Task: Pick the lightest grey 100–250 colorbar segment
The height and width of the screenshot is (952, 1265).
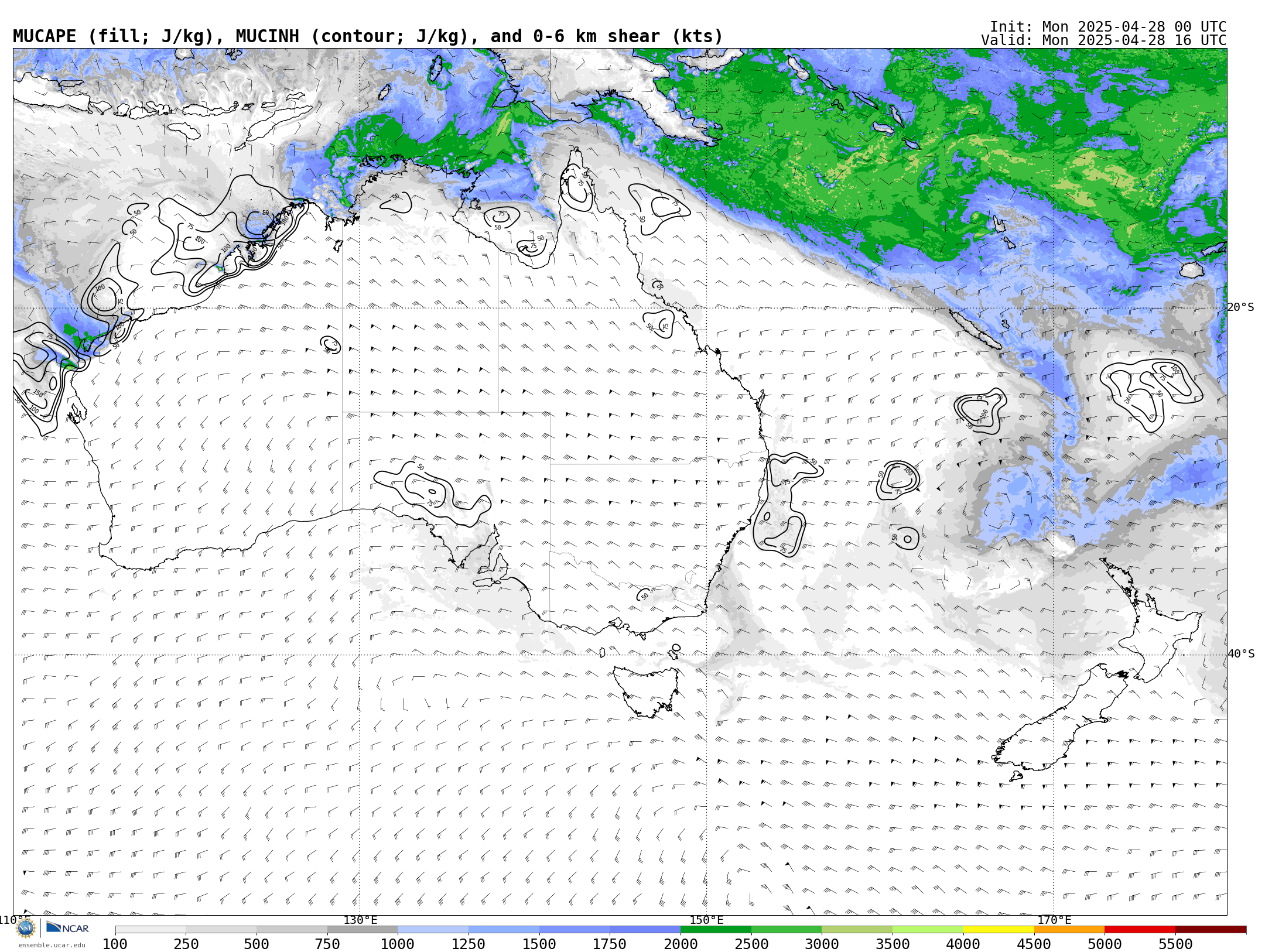Action: pyautogui.click(x=151, y=930)
